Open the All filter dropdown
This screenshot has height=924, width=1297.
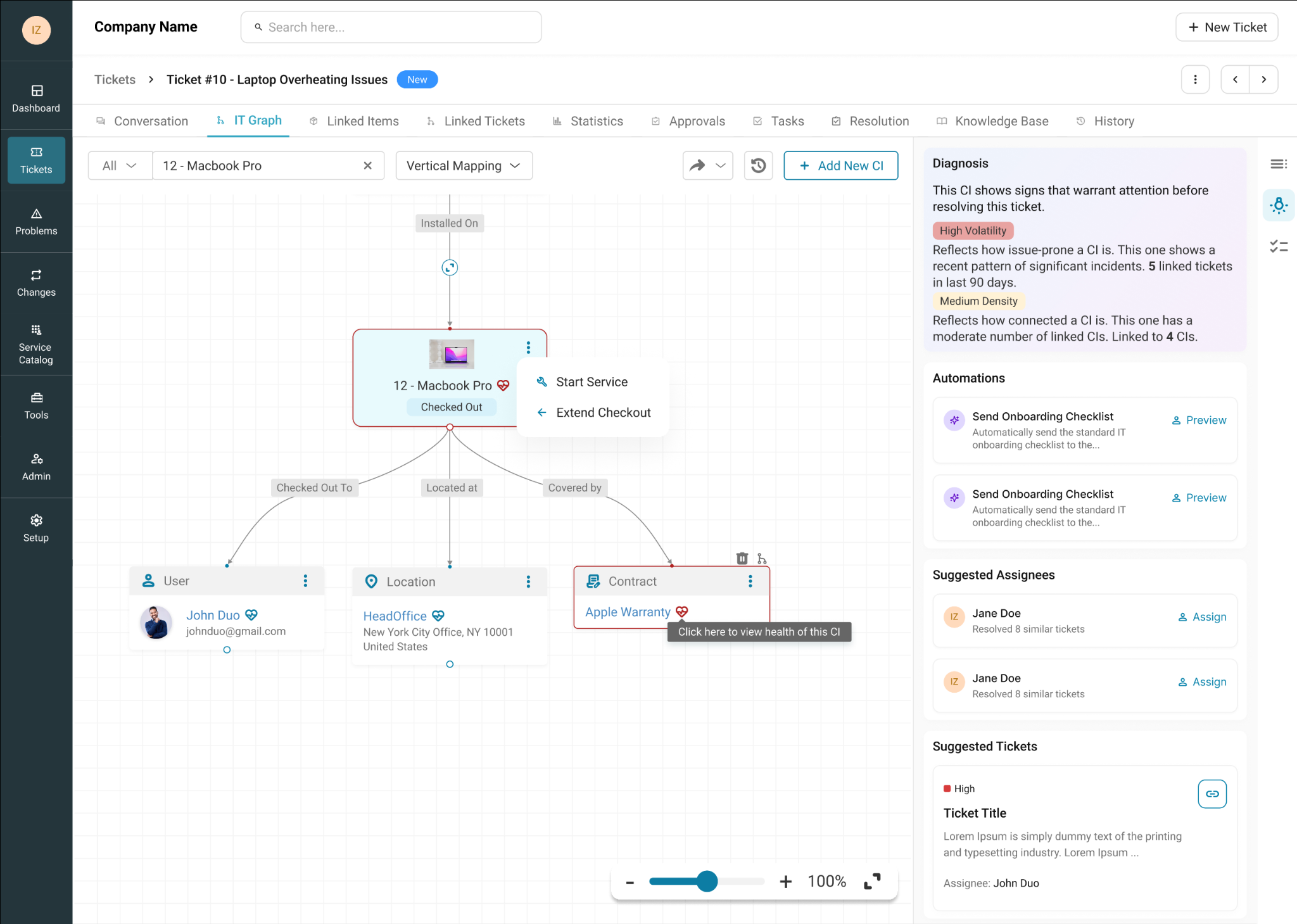click(120, 166)
